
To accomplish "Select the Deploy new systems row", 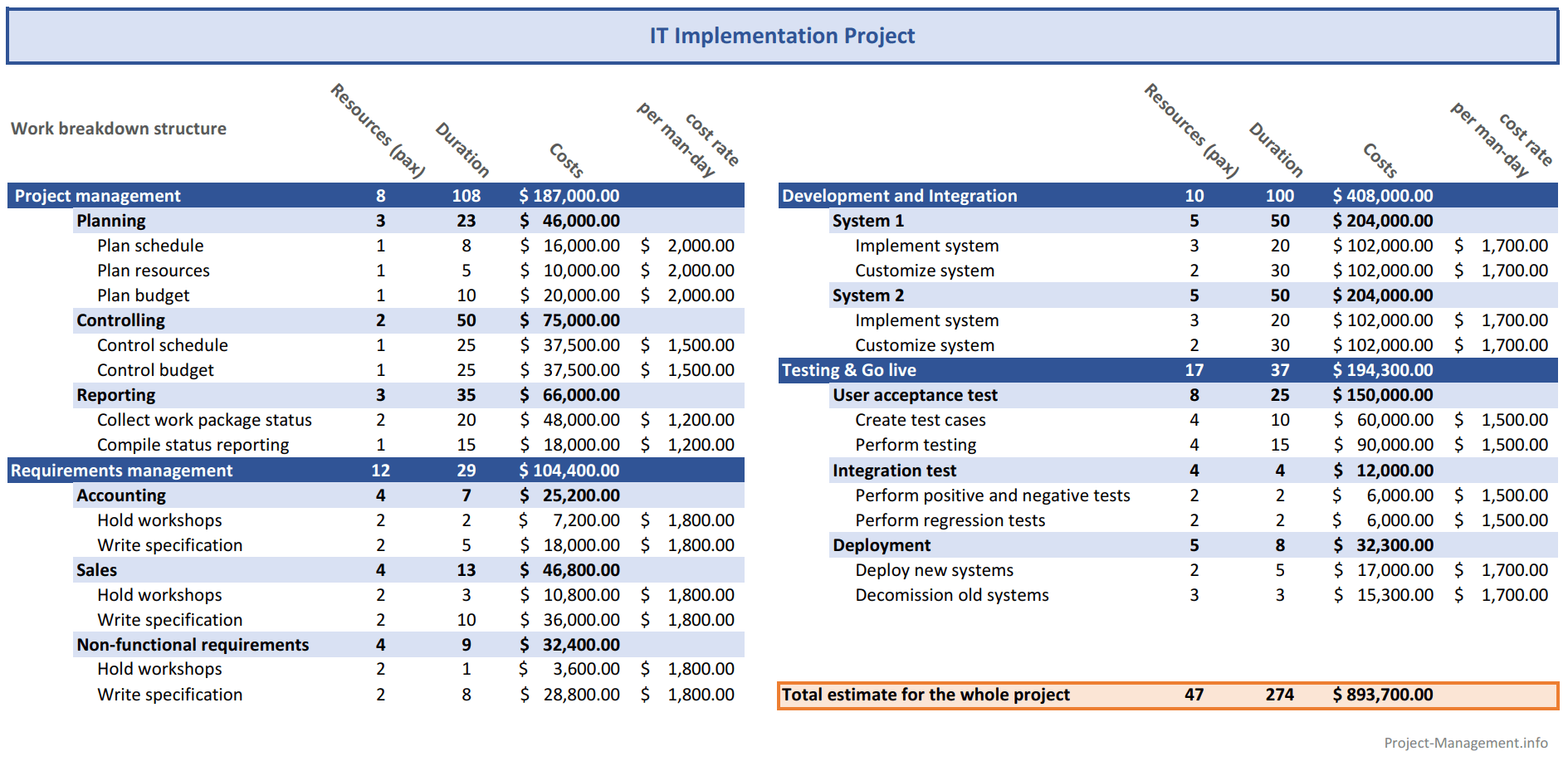I will (x=933, y=569).
